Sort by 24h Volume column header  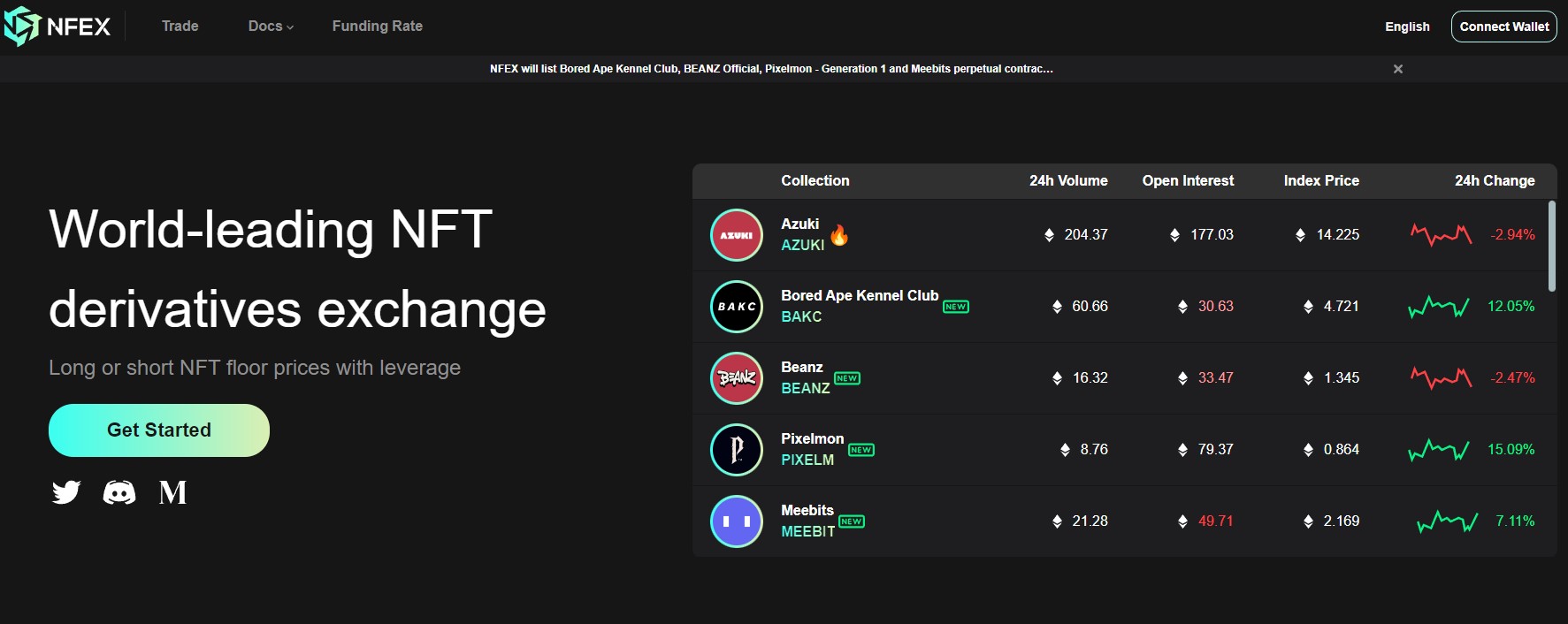1068,180
